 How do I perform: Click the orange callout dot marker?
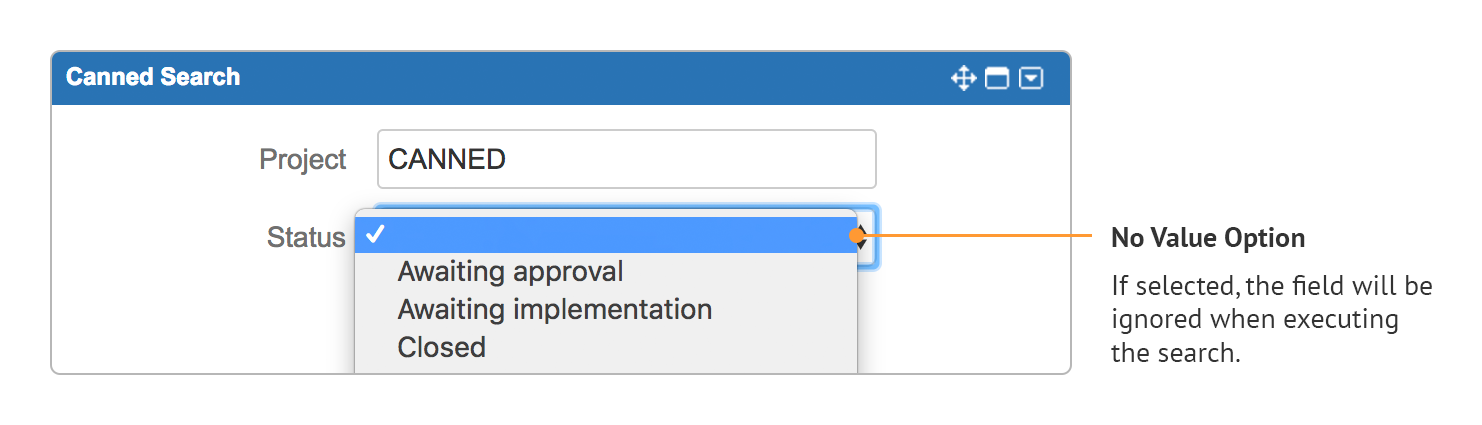pos(857,236)
